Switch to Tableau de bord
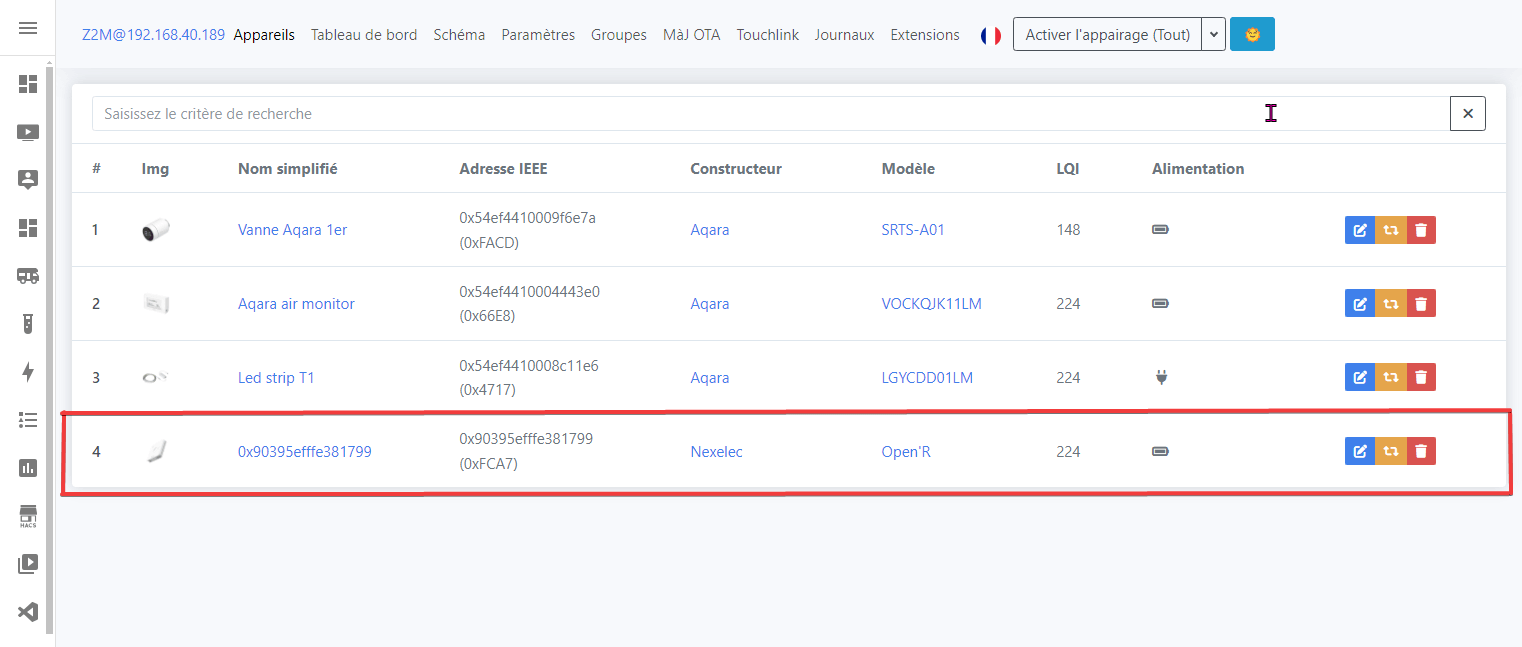 point(364,35)
